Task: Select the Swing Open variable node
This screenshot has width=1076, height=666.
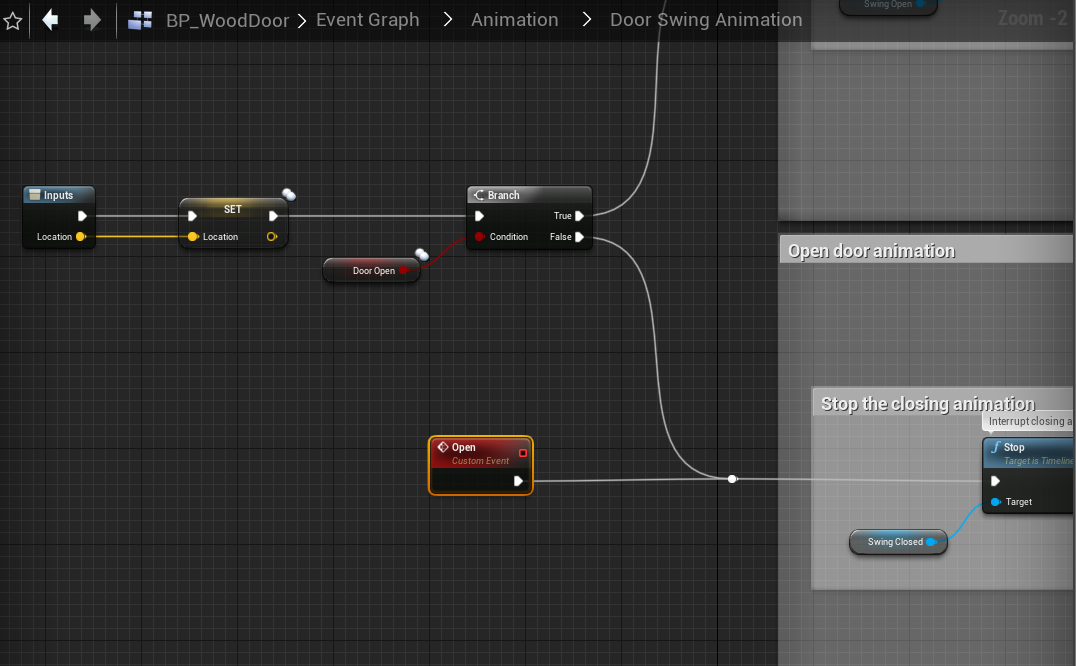Action: (888, 5)
